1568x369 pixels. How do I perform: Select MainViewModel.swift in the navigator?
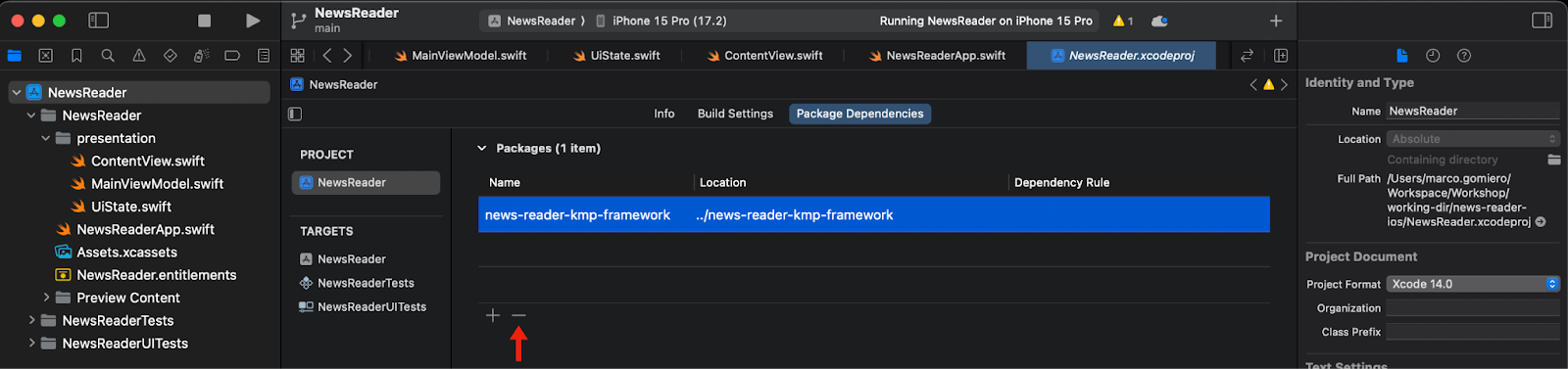157,184
